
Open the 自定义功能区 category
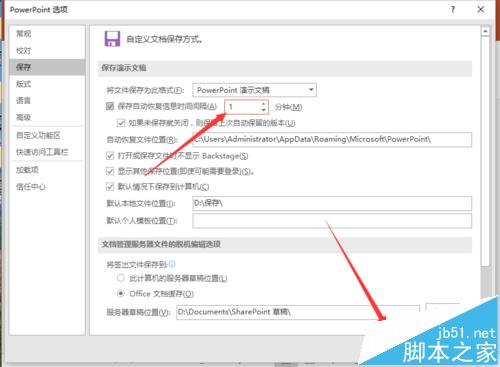pyautogui.click(x=38, y=135)
